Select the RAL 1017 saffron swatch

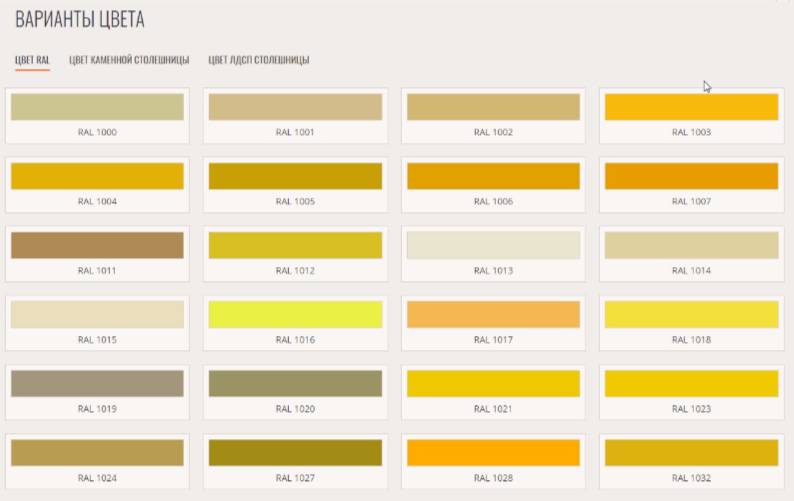(x=493, y=314)
